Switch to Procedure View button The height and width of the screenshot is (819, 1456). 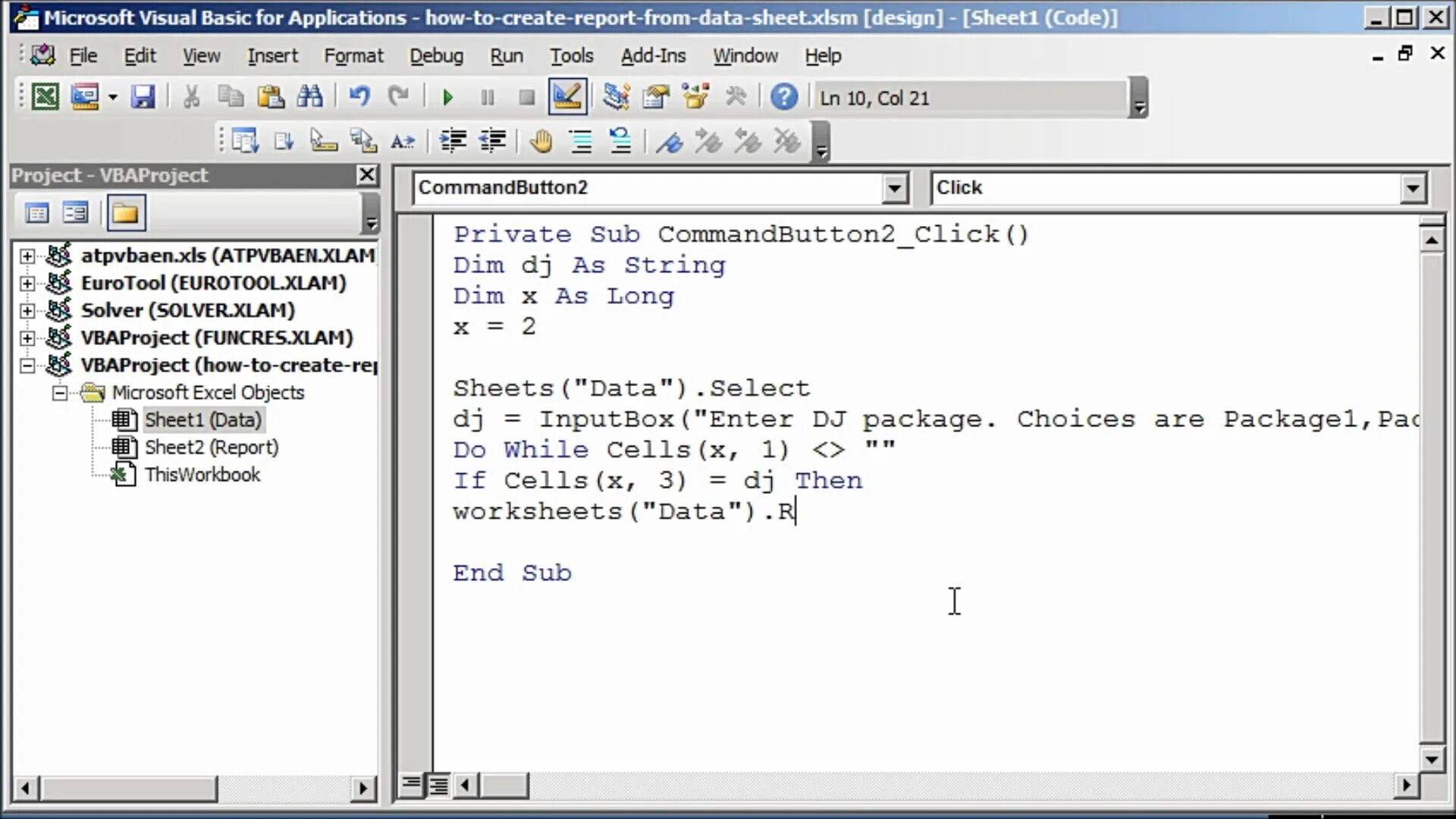(411, 785)
